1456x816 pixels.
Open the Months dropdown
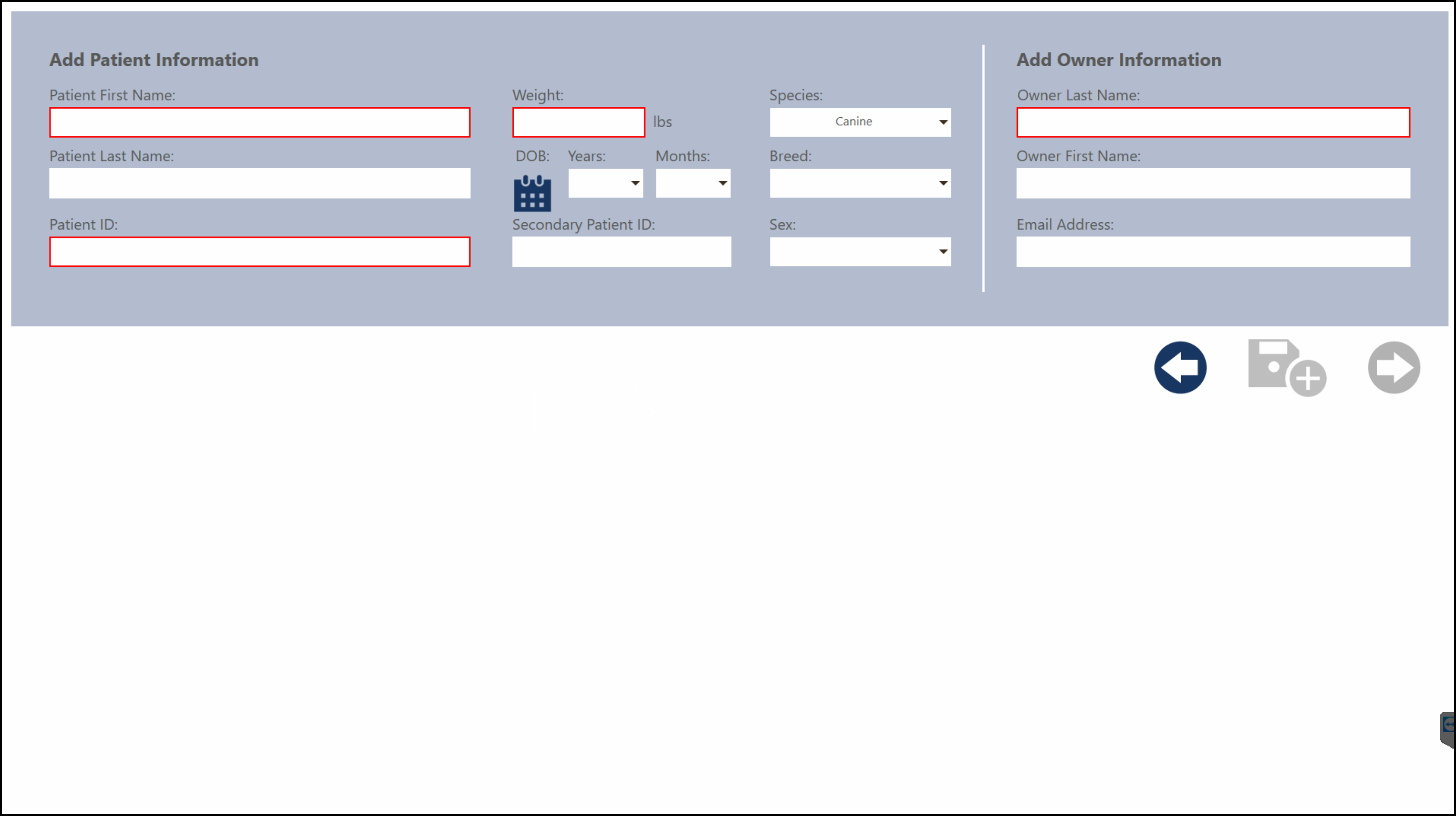[693, 183]
